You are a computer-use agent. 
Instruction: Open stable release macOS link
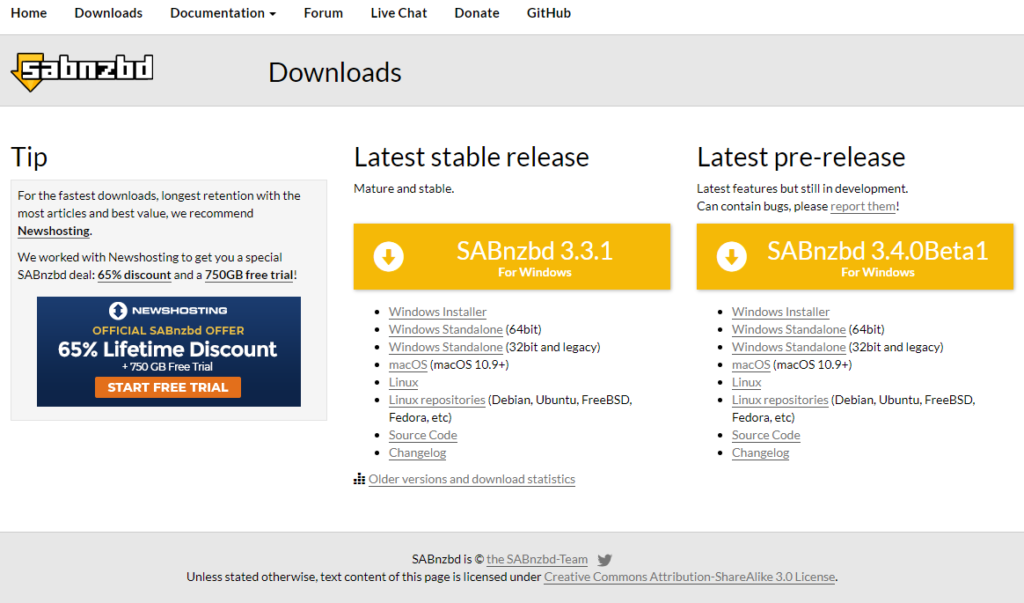point(408,365)
